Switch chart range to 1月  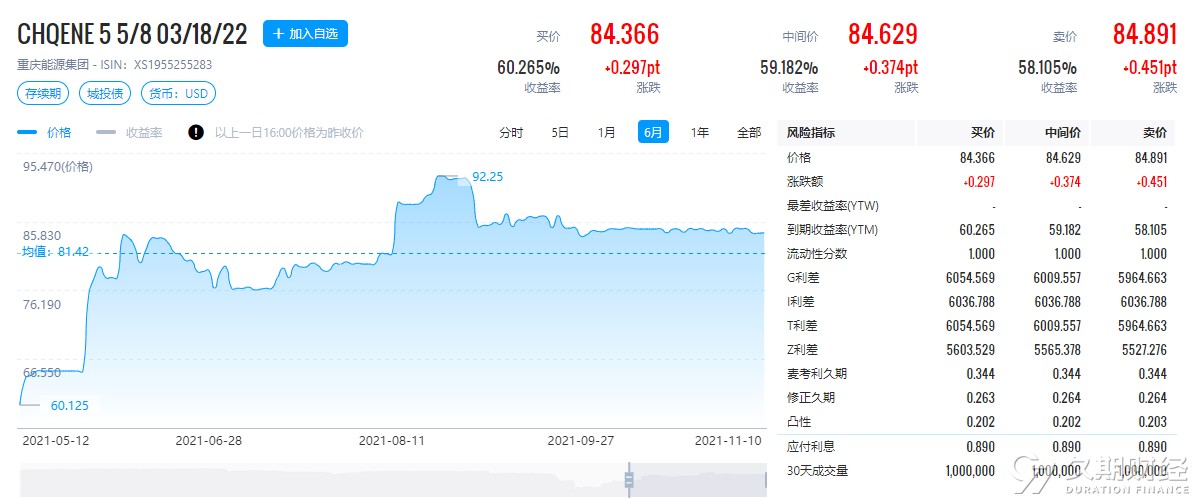click(606, 133)
